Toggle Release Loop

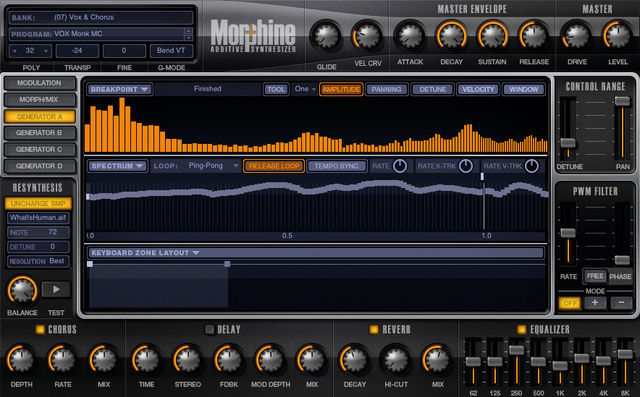274,166
